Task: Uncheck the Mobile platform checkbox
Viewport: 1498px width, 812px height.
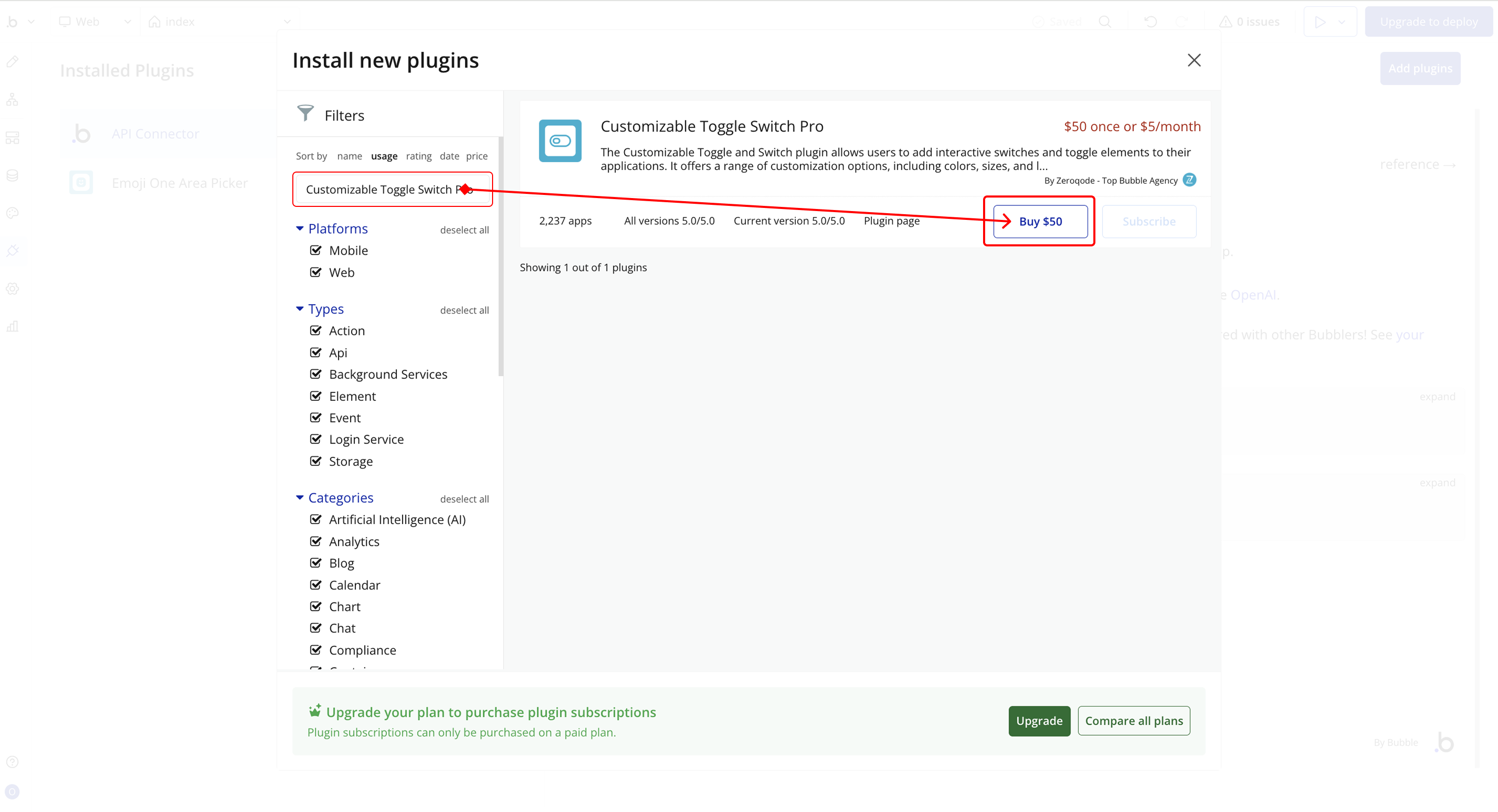Action: pos(316,251)
